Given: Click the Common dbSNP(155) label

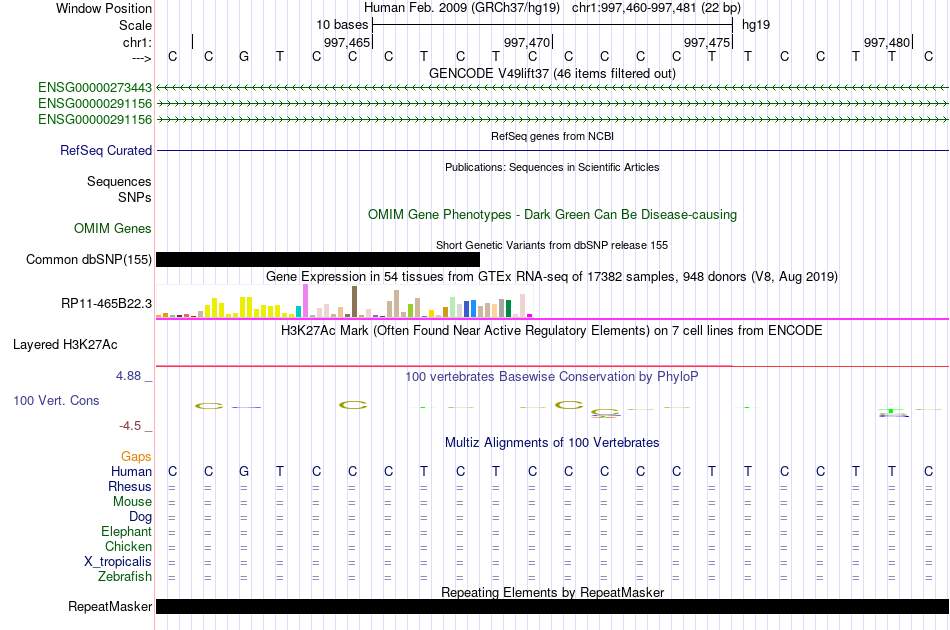Looking at the screenshot, I should [x=89, y=259].
